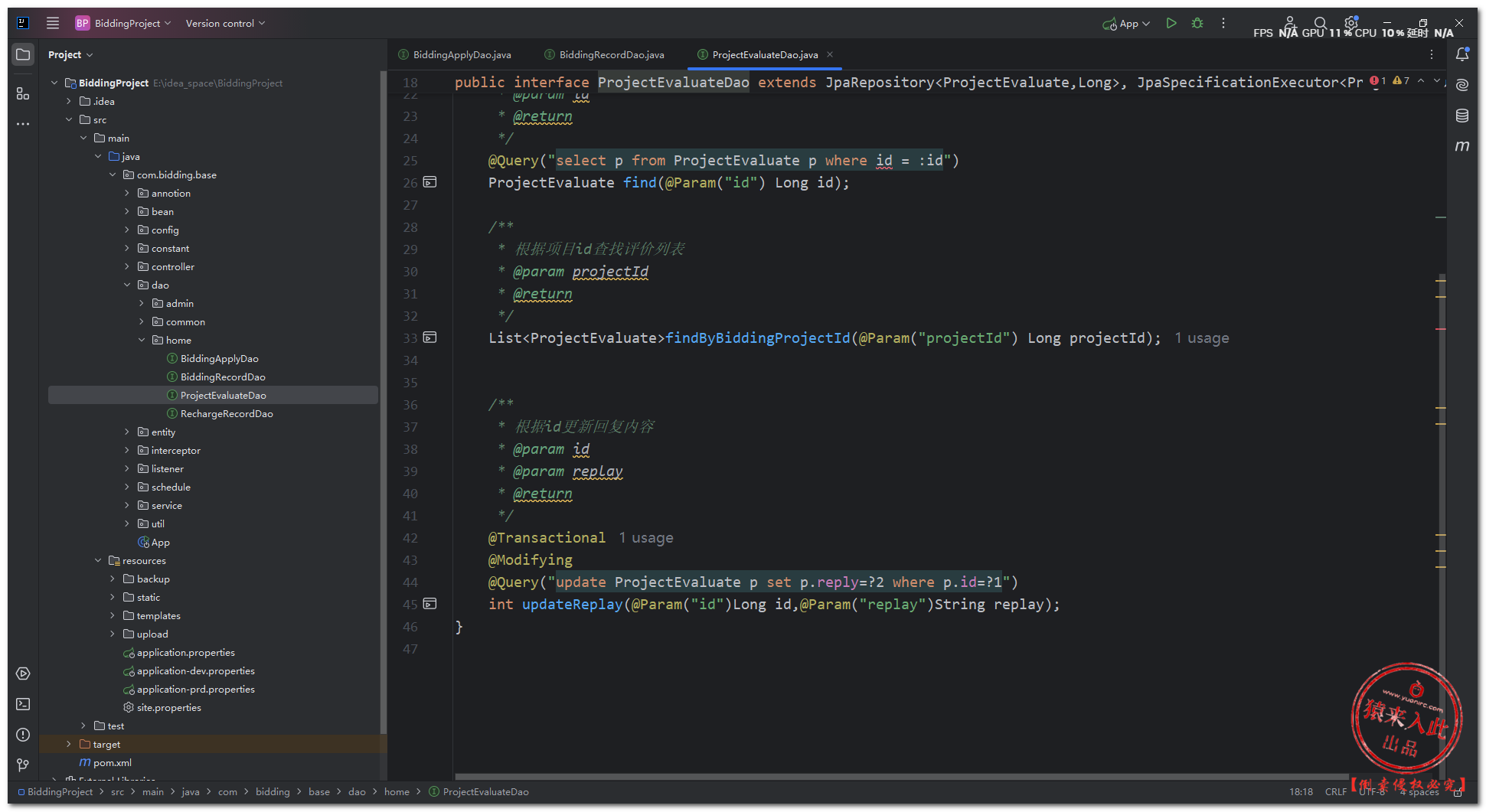This screenshot has width=1486, height=812.
Task: Switch to BiddingRecordDao.java tab
Action: (611, 55)
